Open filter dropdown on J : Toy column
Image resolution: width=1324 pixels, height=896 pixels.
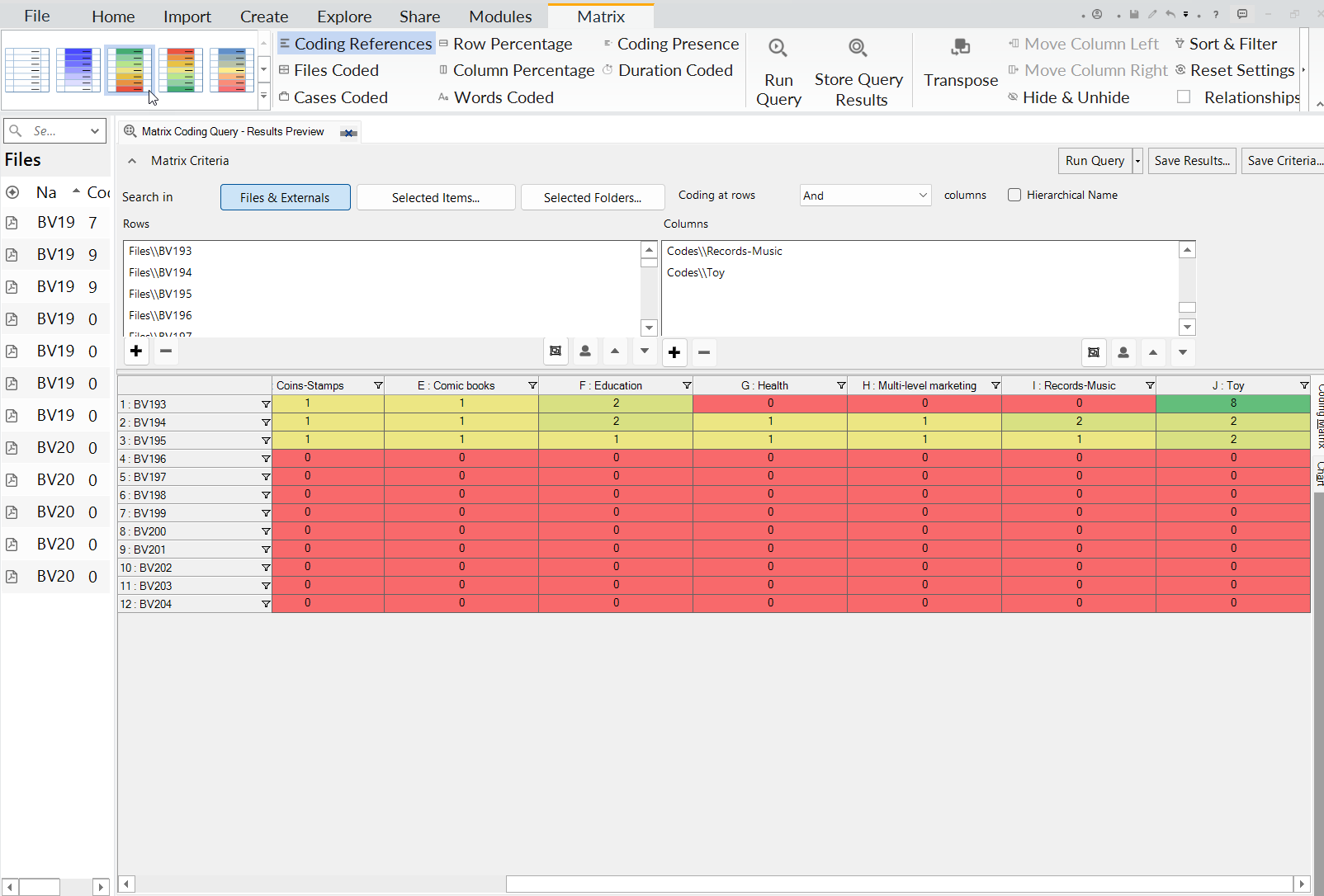coord(1304,385)
